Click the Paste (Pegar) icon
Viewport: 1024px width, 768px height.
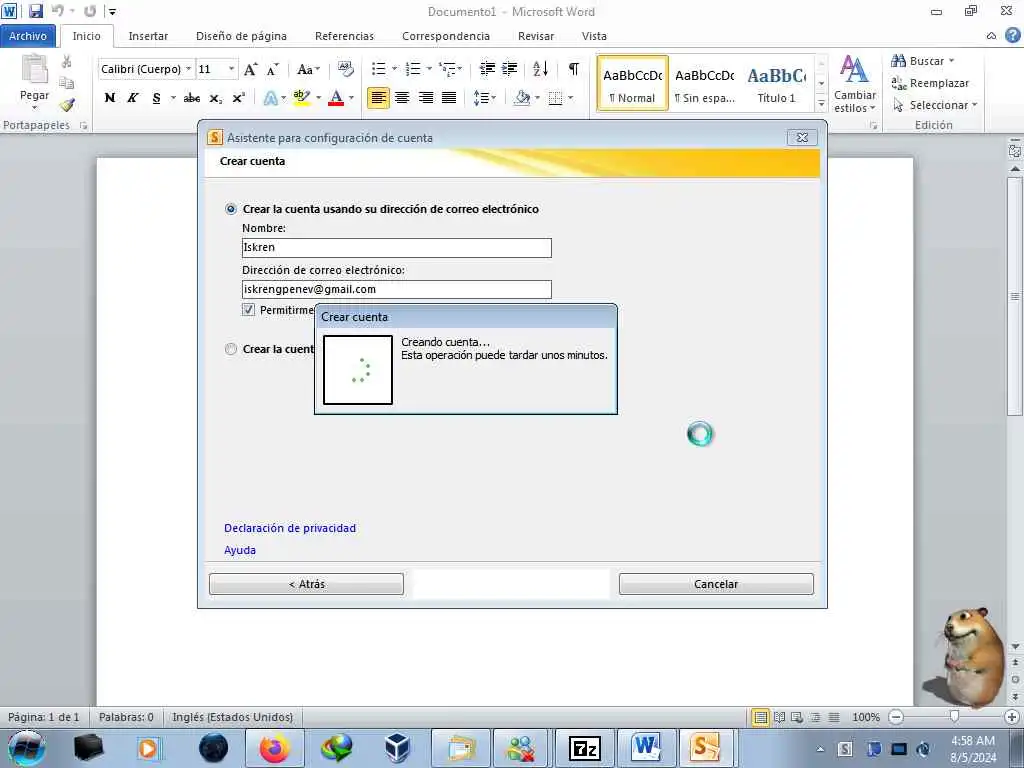tap(34, 70)
